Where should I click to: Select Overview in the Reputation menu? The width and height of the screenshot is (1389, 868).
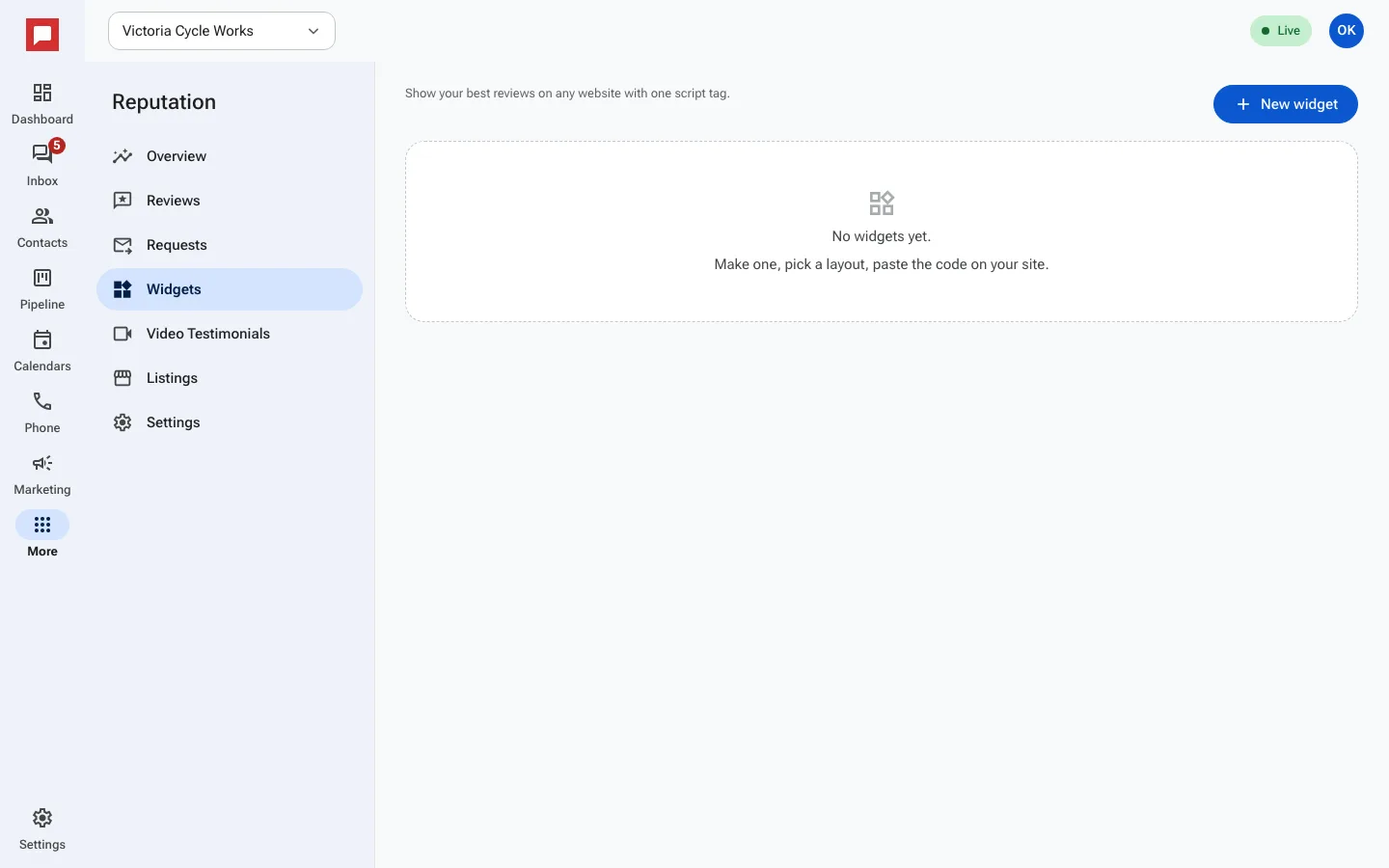tap(230, 156)
